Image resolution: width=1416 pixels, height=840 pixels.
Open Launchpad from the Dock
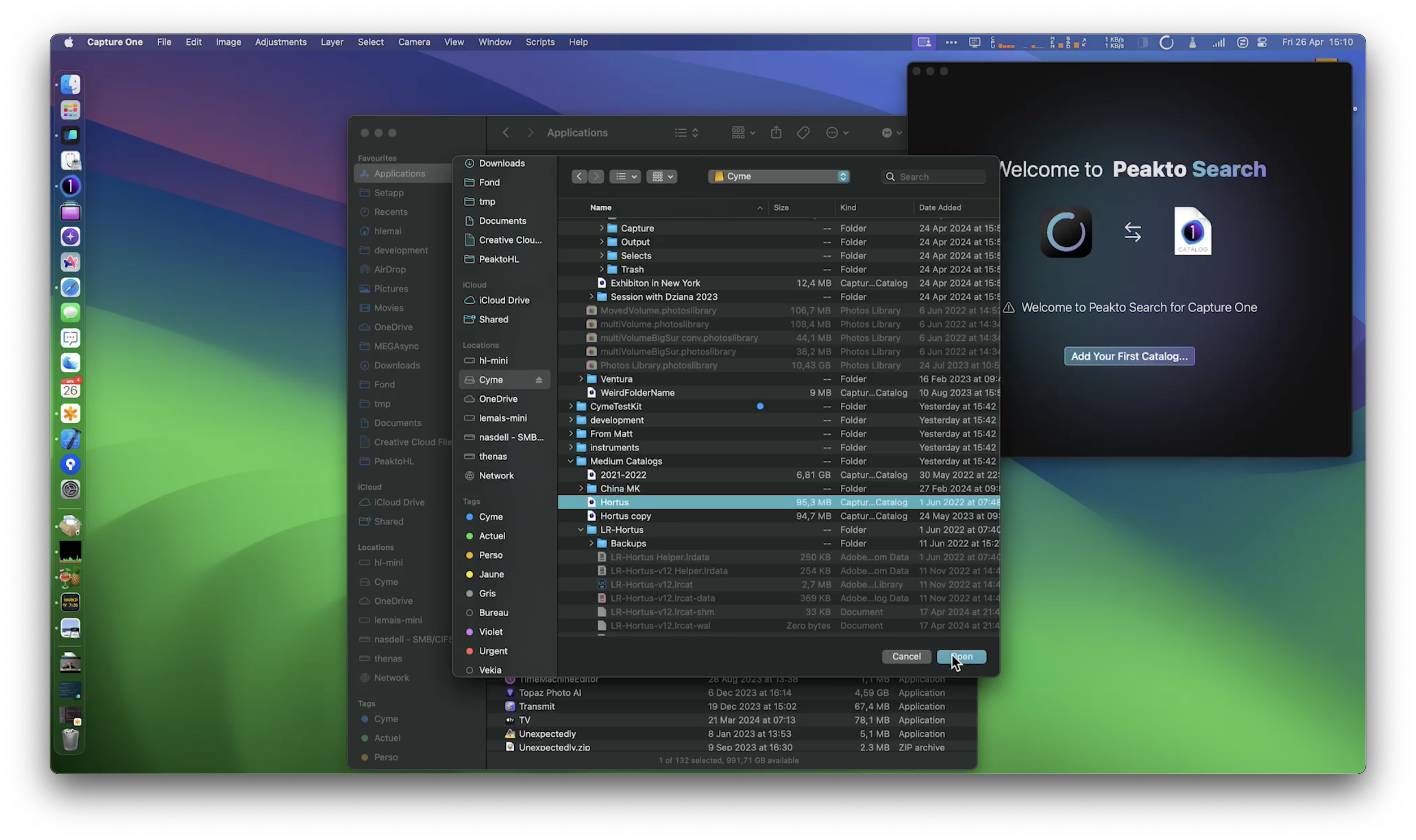(70, 110)
